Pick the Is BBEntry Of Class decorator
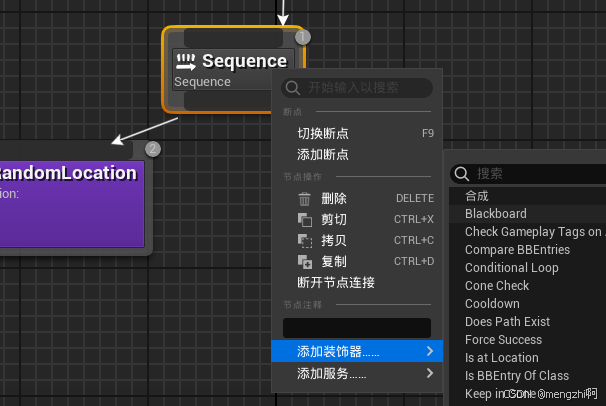 point(528,375)
